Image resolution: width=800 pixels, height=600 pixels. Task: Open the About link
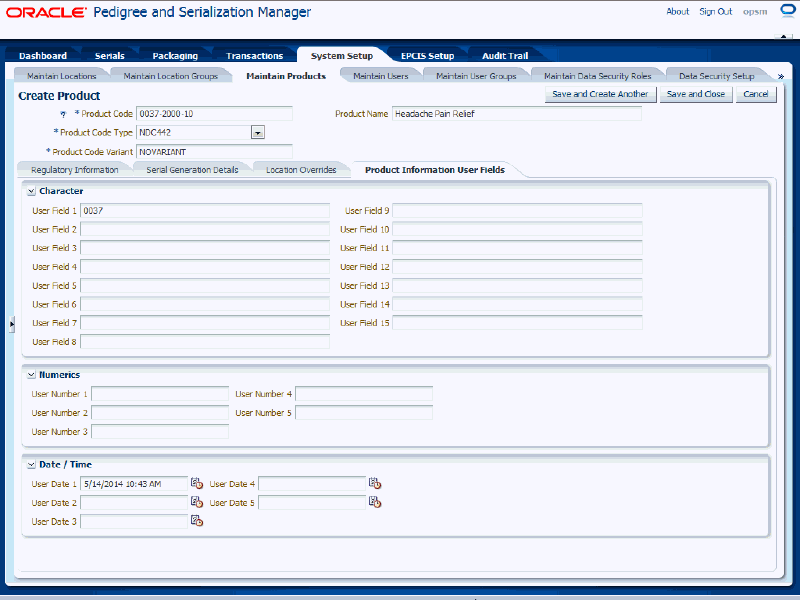(x=678, y=11)
